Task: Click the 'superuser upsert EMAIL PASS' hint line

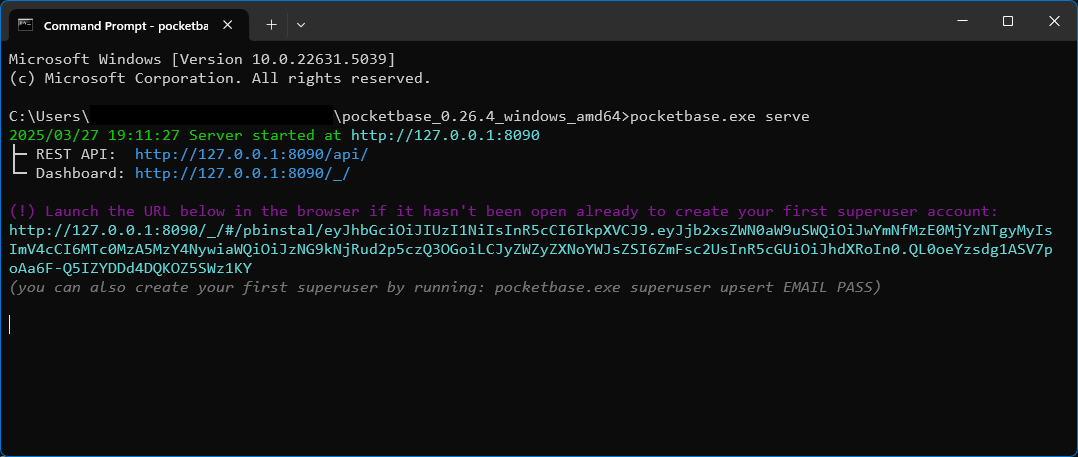Action: click(x=445, y=287)
